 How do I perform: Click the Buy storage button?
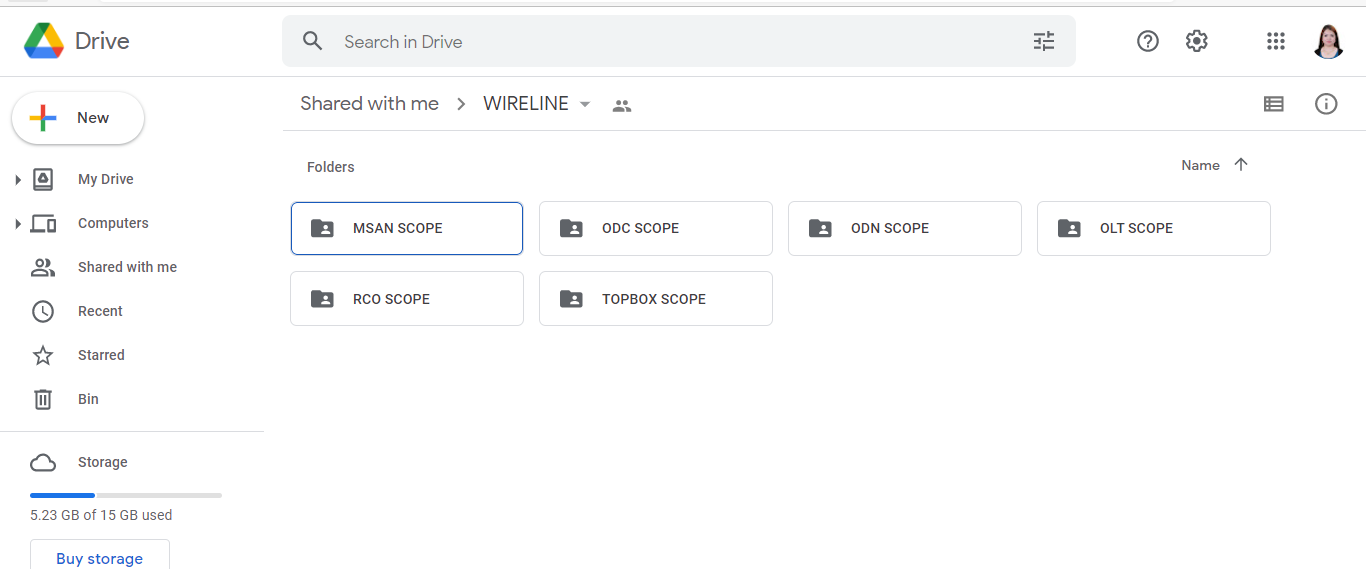click(99, 558)
